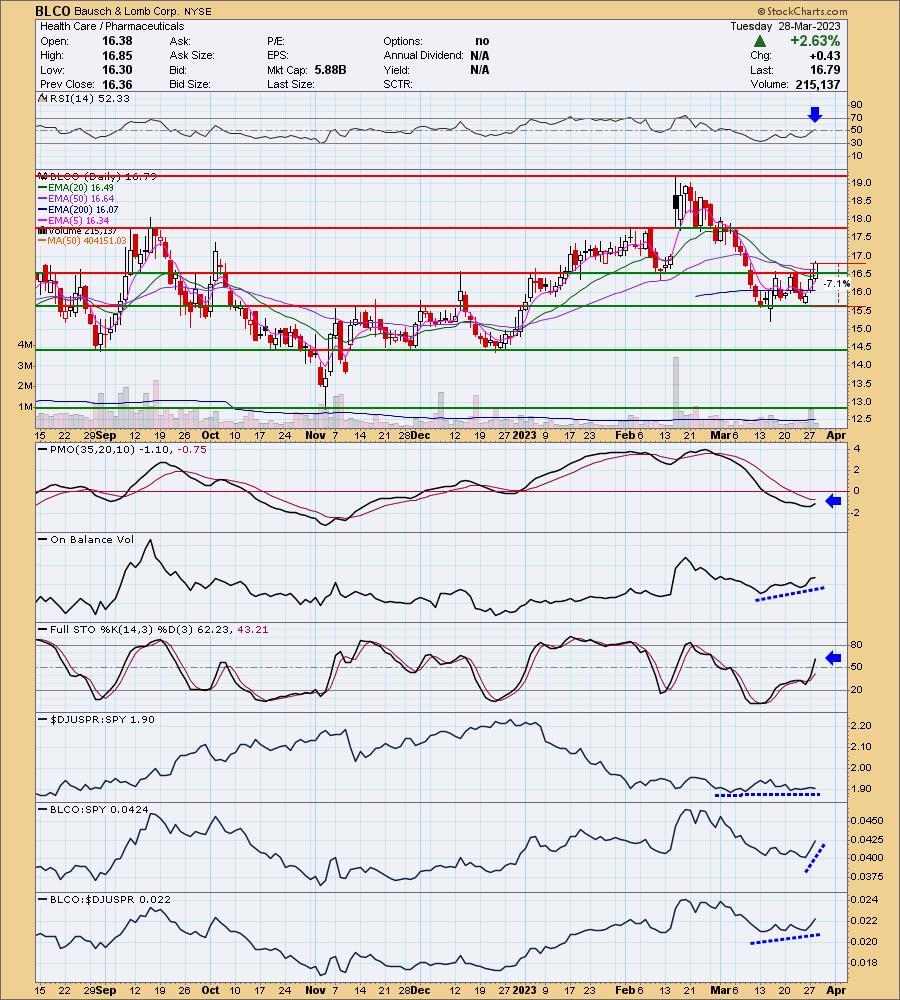Click the RSI(14) 52.33 indicator label
900x1000 pixels.
coord(89,98)
